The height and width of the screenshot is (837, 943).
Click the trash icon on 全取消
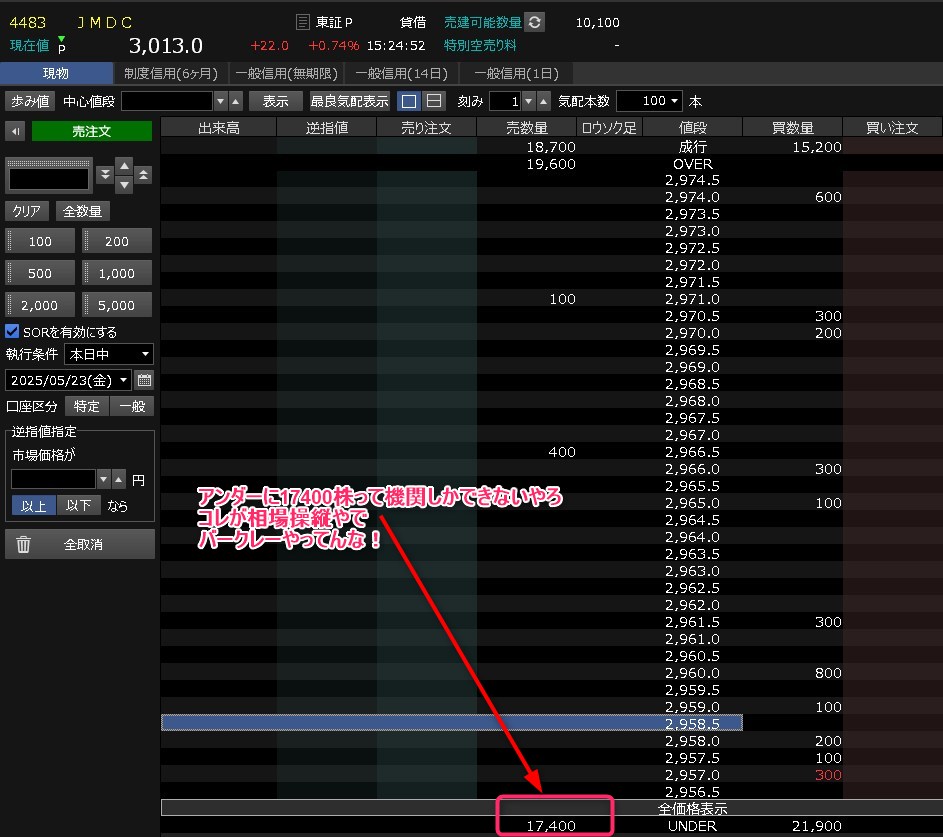[23, 544]
